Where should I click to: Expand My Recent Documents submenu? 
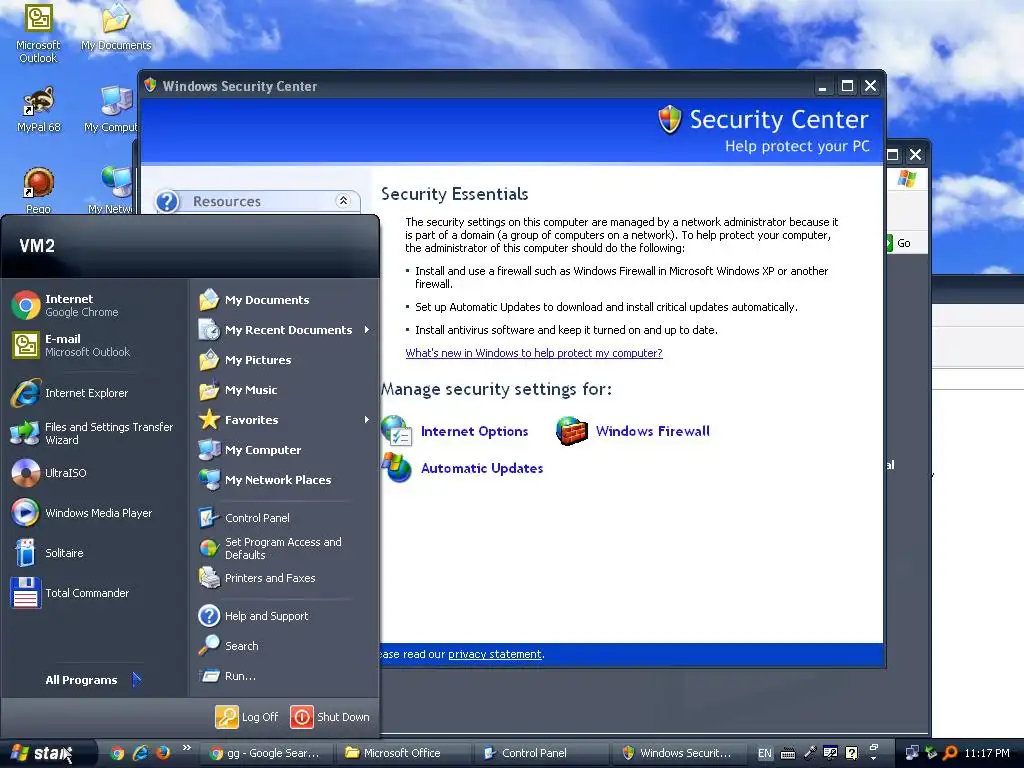(284, 330)
